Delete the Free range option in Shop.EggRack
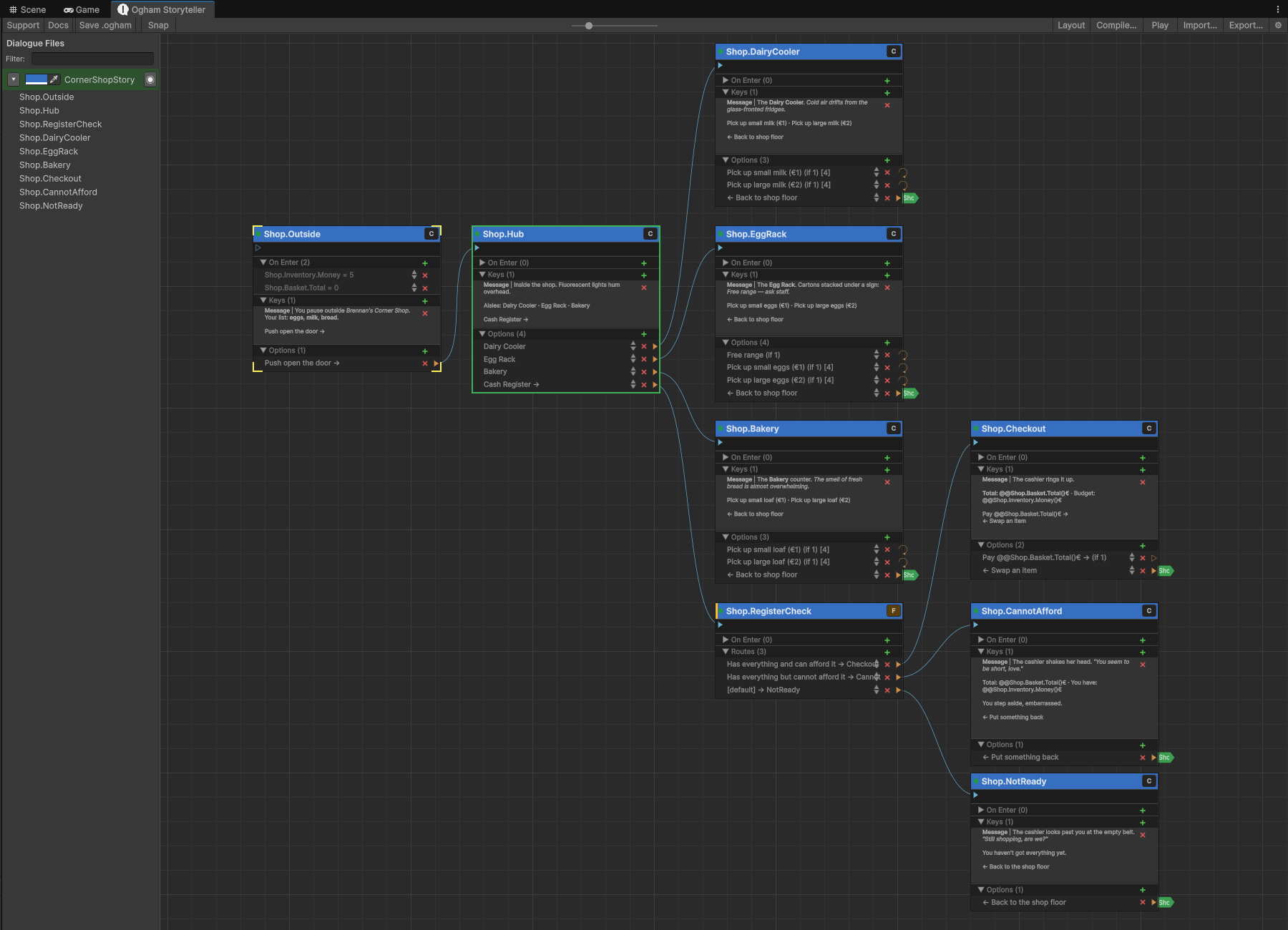This screenshot has width=1288, height=930. click(887, 356)
